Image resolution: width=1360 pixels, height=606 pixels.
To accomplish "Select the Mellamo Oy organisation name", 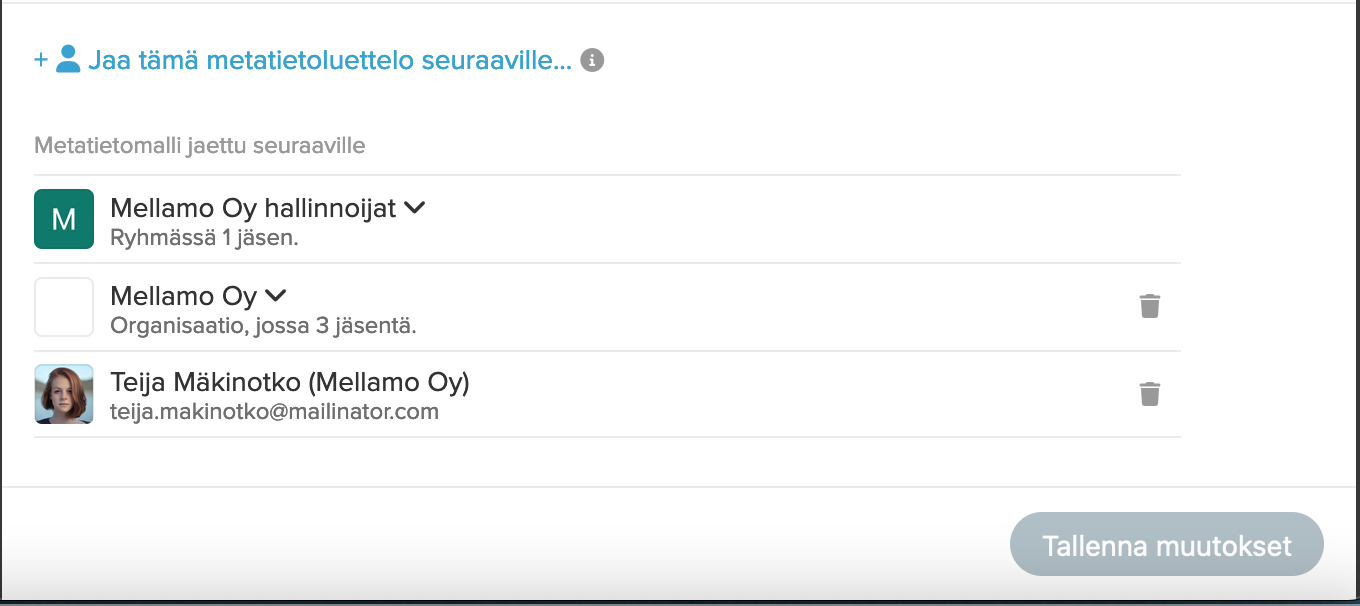I will click(x=184, y=296).
